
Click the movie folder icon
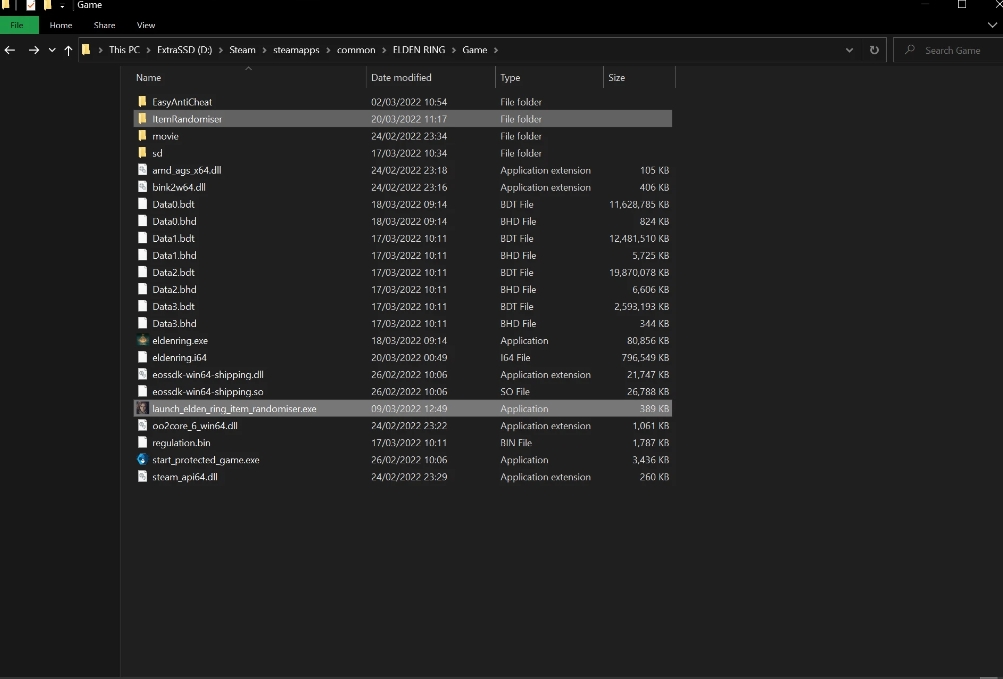143,136
